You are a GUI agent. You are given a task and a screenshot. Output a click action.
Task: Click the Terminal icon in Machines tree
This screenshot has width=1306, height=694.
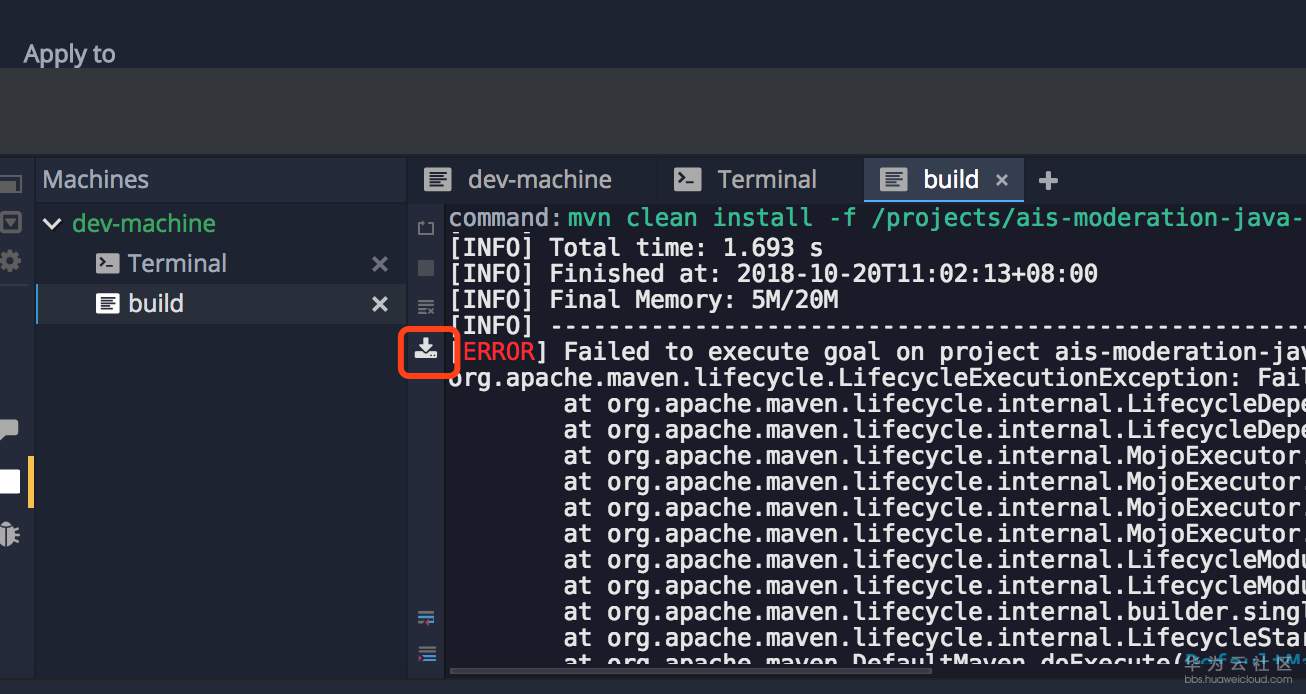point(107,264)
